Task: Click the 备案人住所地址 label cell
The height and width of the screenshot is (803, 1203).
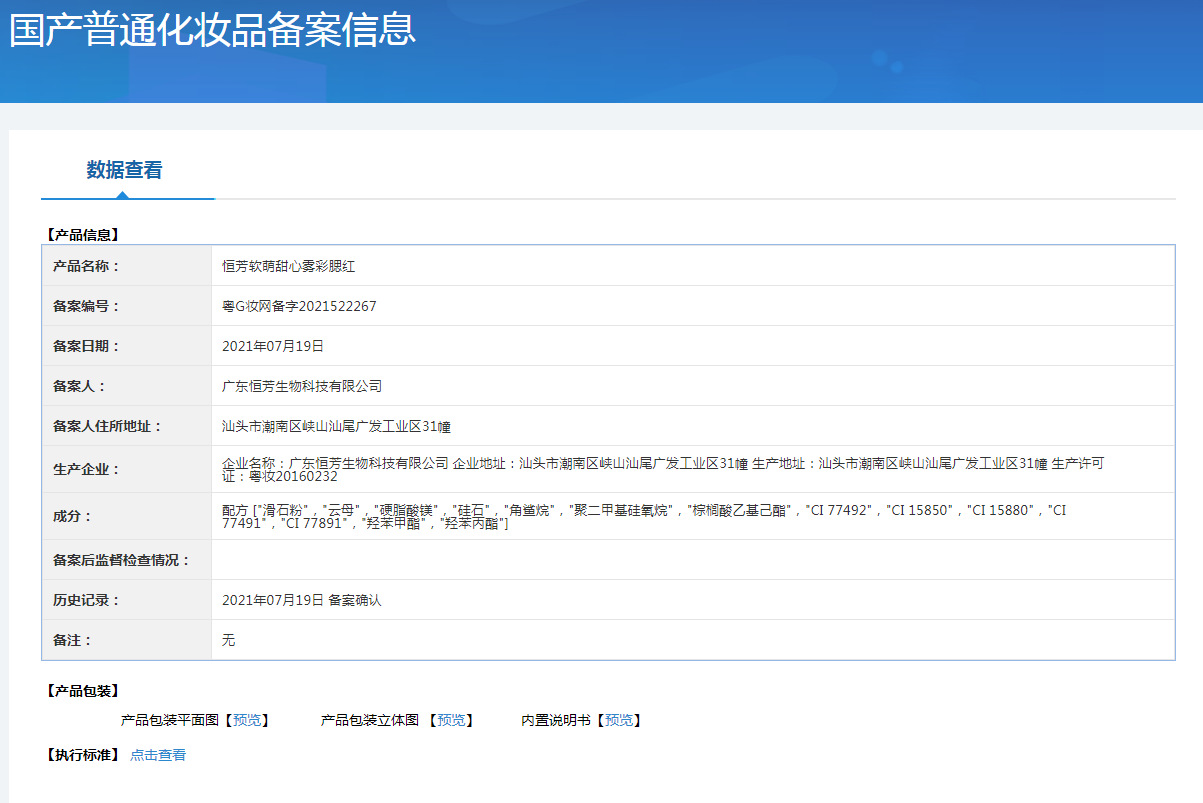Action: [127, 426]
